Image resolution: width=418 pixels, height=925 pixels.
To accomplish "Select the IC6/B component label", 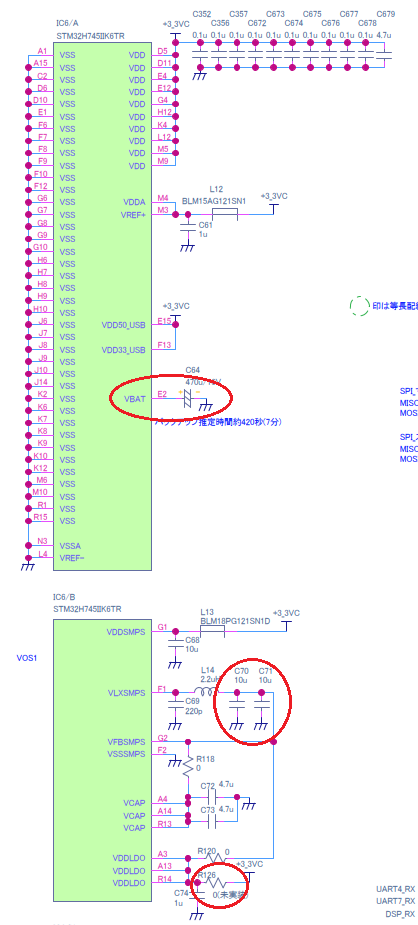I will (x=65, y=597).
